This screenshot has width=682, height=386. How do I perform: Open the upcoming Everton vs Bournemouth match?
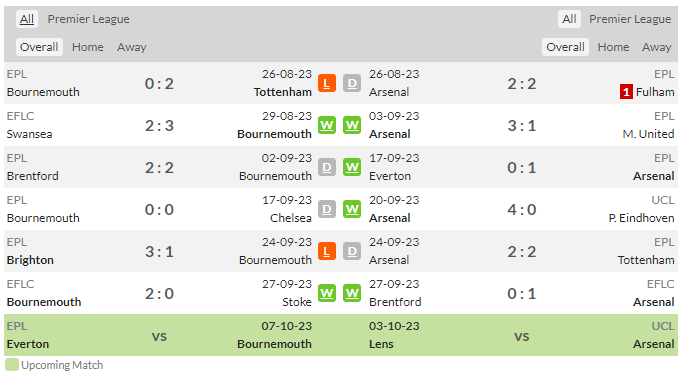click(x=159, y=335)
